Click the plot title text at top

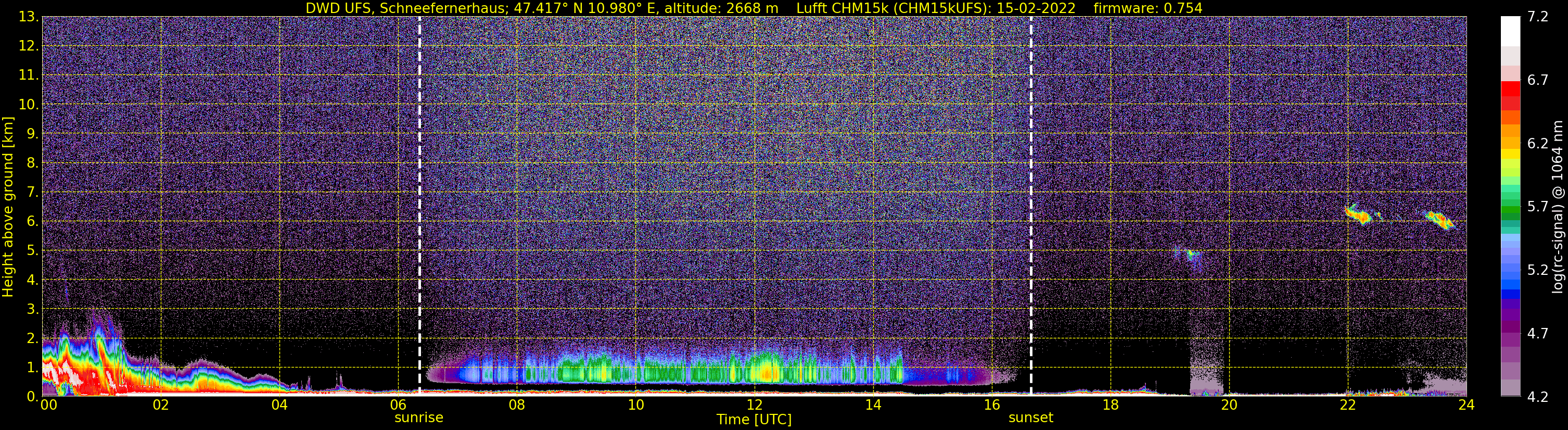click(754, 8)
